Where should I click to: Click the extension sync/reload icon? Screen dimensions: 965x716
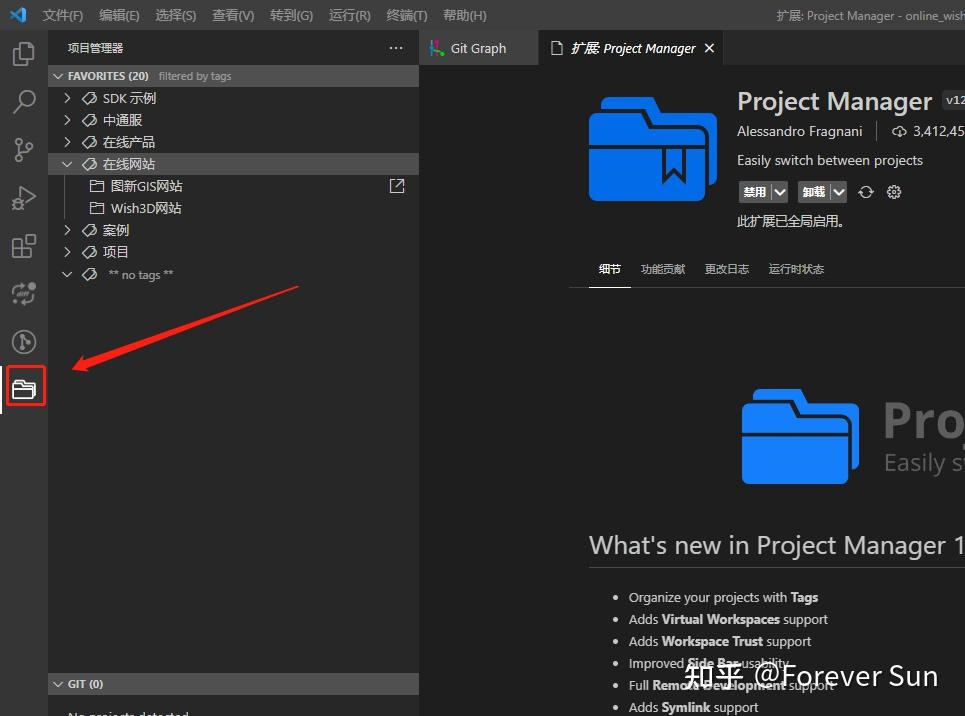point(866,192)
